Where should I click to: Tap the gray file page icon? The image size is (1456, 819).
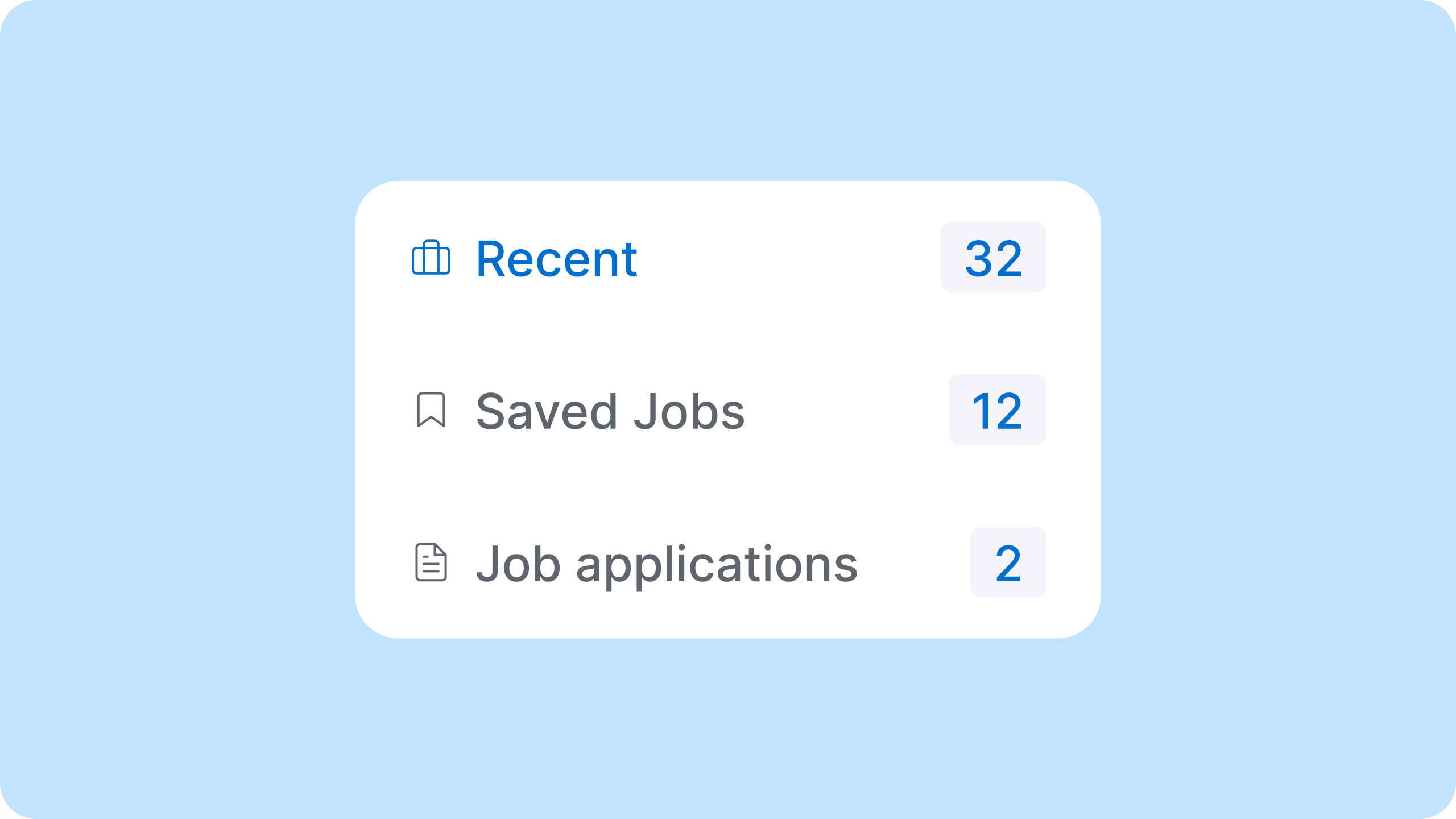coord(431,562)
